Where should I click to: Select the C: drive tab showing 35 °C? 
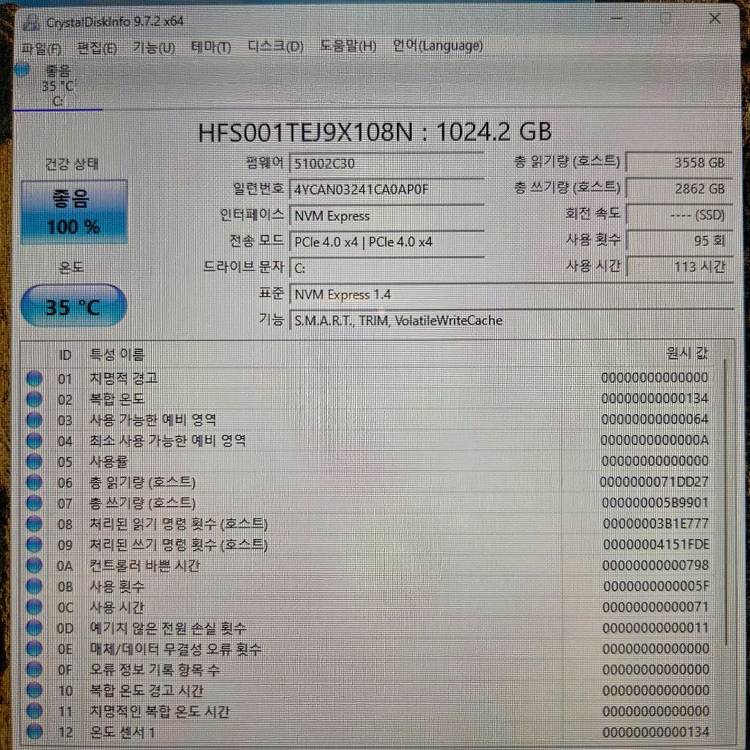[58, 86]
